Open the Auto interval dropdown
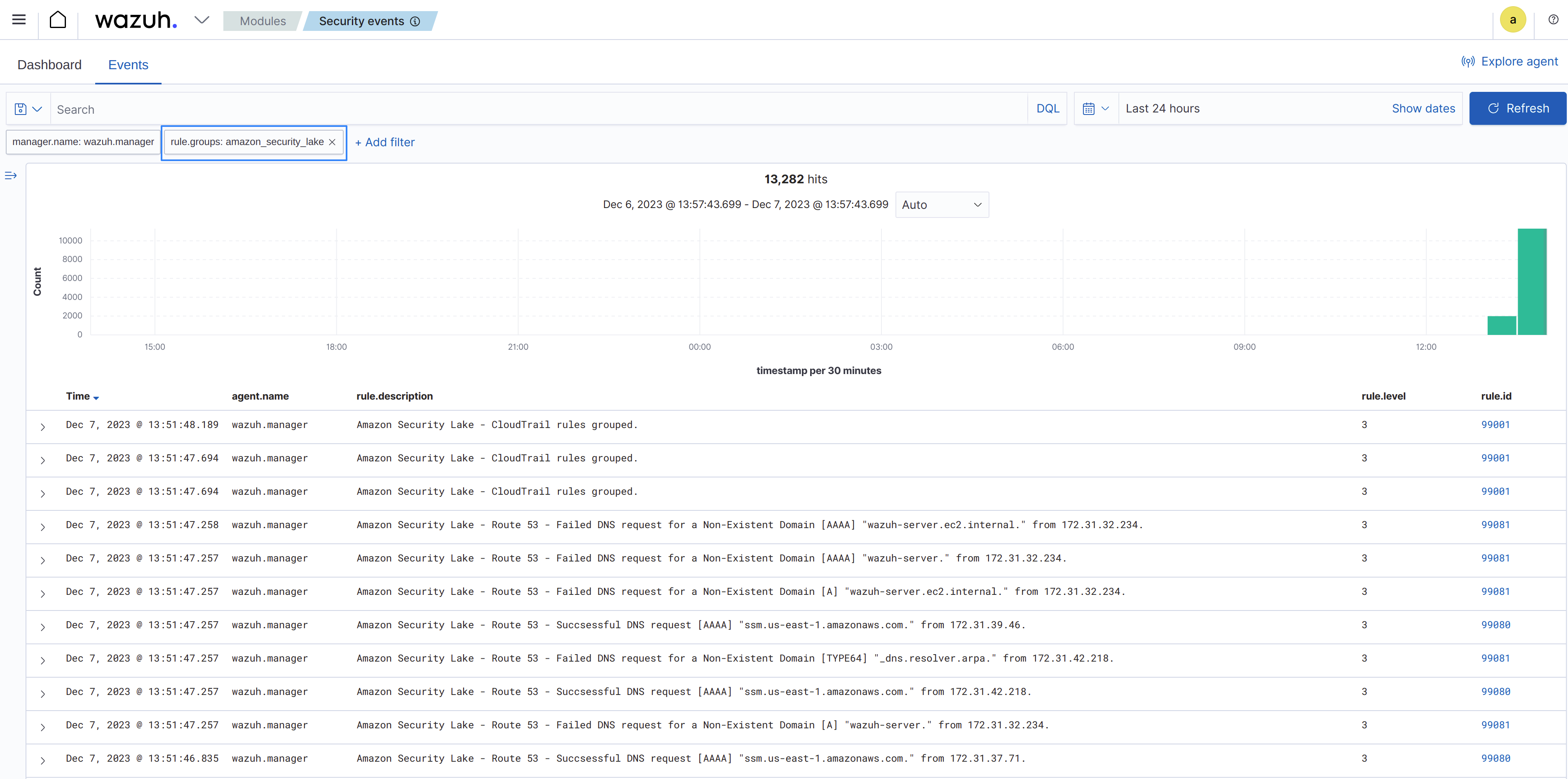Image resolution: width=1568 pixels, height=779 pixels. [x=942, y=205]
